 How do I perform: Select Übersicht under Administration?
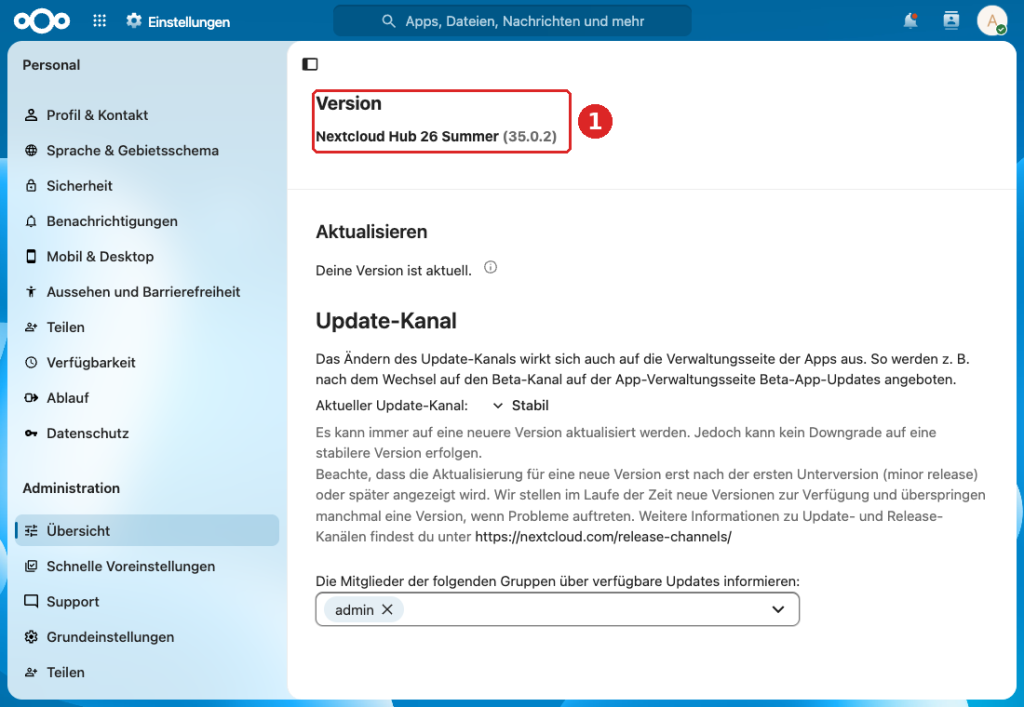147,531
